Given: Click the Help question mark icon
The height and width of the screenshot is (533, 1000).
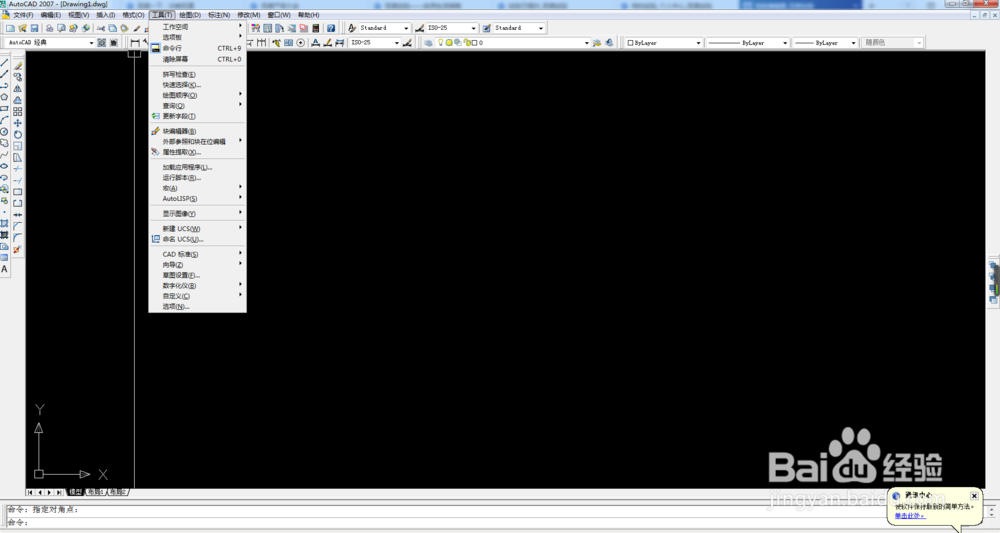Looking at the screenshot, I should click(x=331, y=28).
